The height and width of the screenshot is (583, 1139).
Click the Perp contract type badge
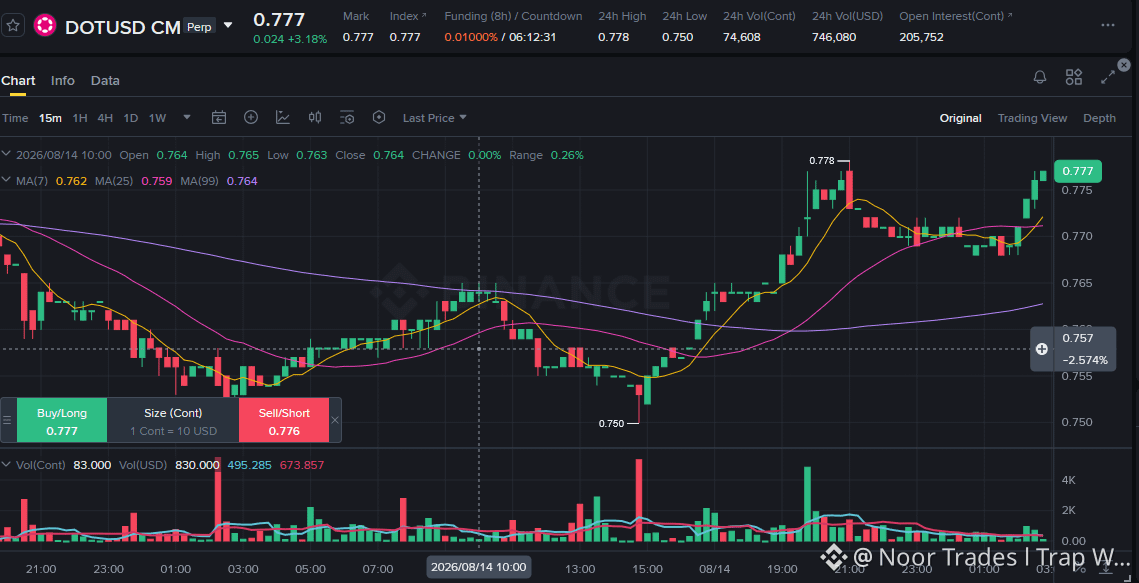pyautogui.click(x=199, y=26)
